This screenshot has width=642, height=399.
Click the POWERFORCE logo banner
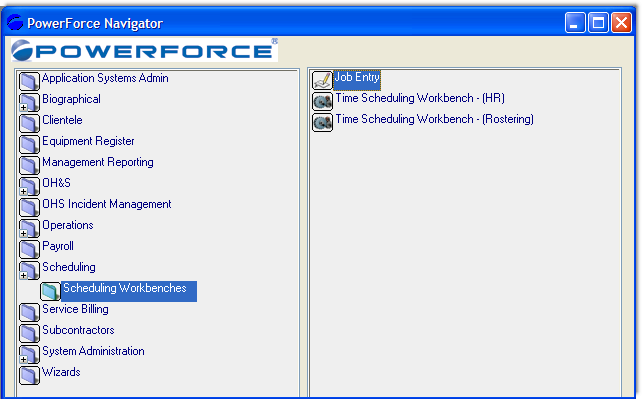click(x=145, y=50)
